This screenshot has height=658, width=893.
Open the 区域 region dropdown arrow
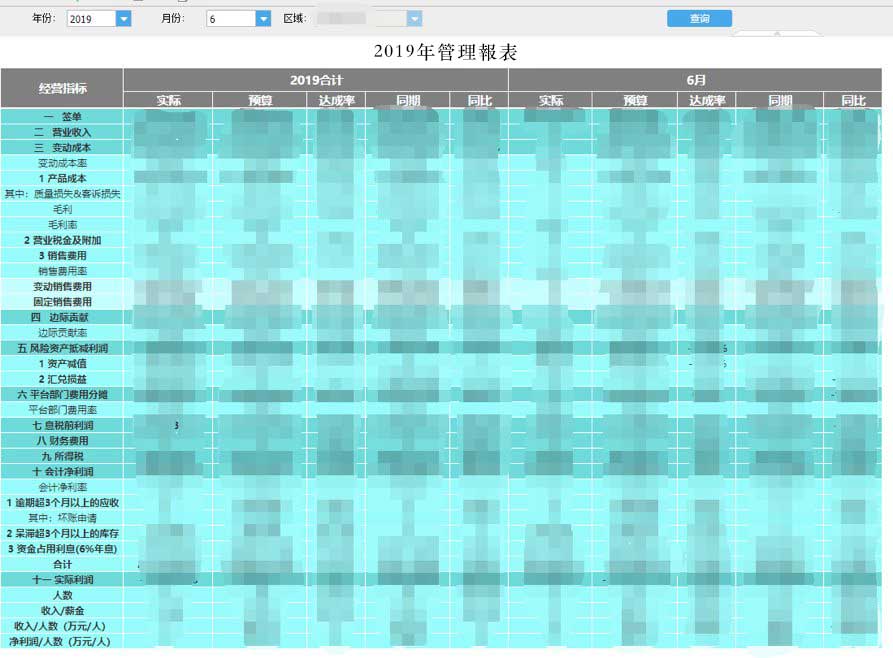[415, 19]
